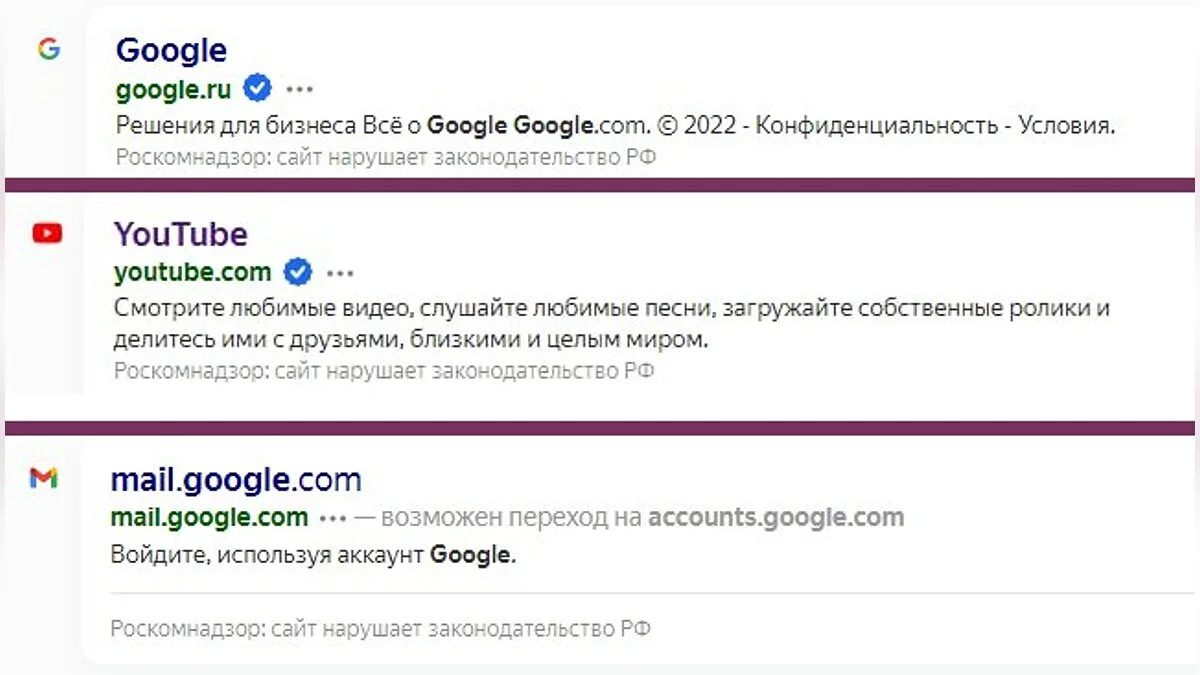Image resolution: width=1200 pixels, height=675 pixels.
Task: Open the three-dot menu next to youtube.com
Action: 340,272
